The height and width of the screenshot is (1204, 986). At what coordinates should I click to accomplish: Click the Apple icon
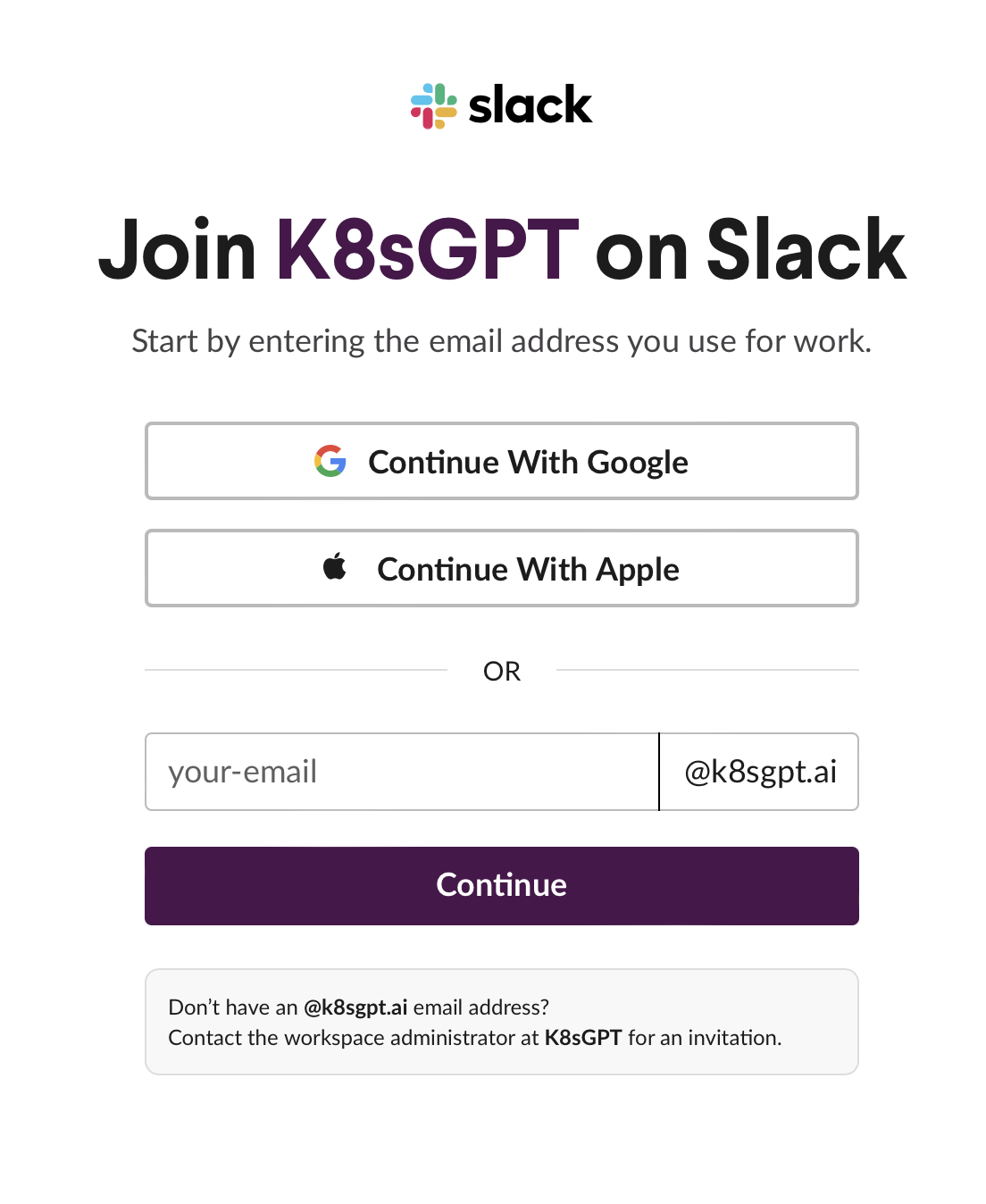click(335, 567)
